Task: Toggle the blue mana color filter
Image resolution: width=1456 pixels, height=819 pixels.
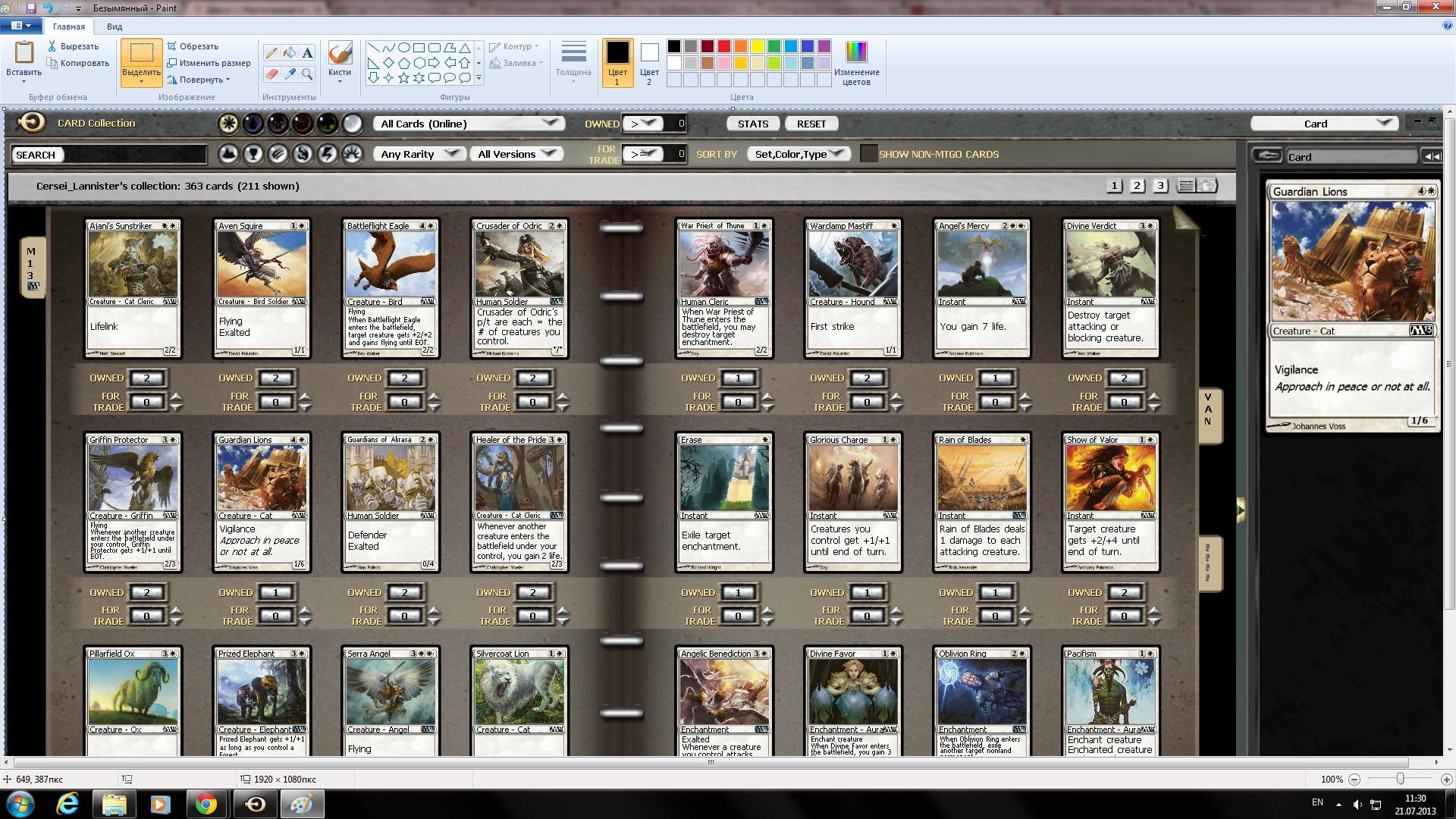Action: [253, 124]
